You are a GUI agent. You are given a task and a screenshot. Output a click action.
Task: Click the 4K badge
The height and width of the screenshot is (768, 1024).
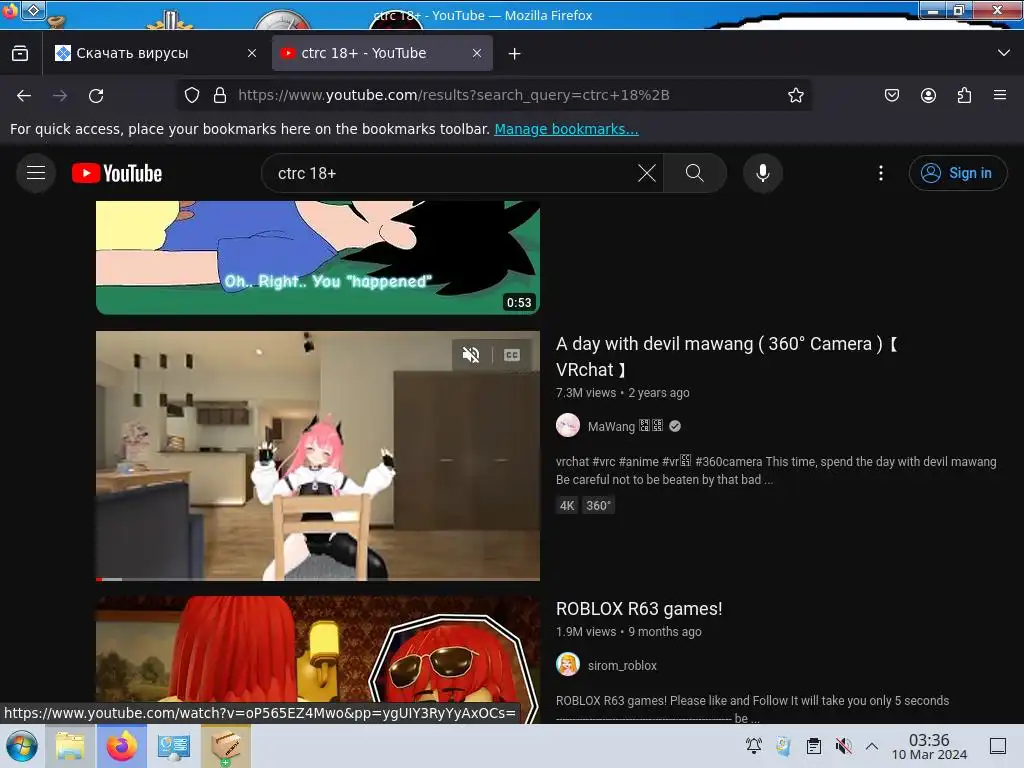pyautogui.click(x=567, y=505)
